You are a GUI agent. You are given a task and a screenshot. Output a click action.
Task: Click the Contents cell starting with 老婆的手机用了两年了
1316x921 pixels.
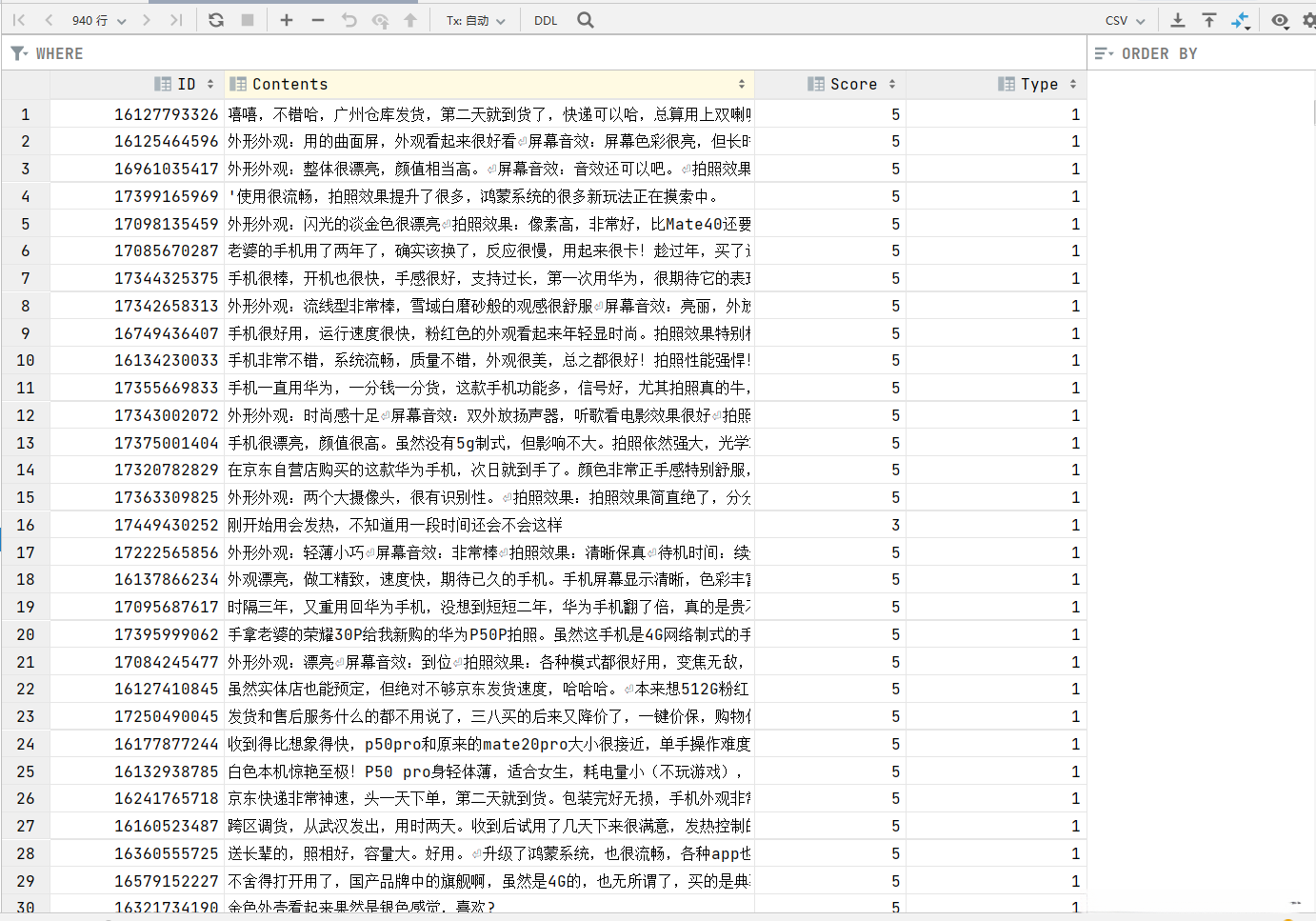(489, 250)
